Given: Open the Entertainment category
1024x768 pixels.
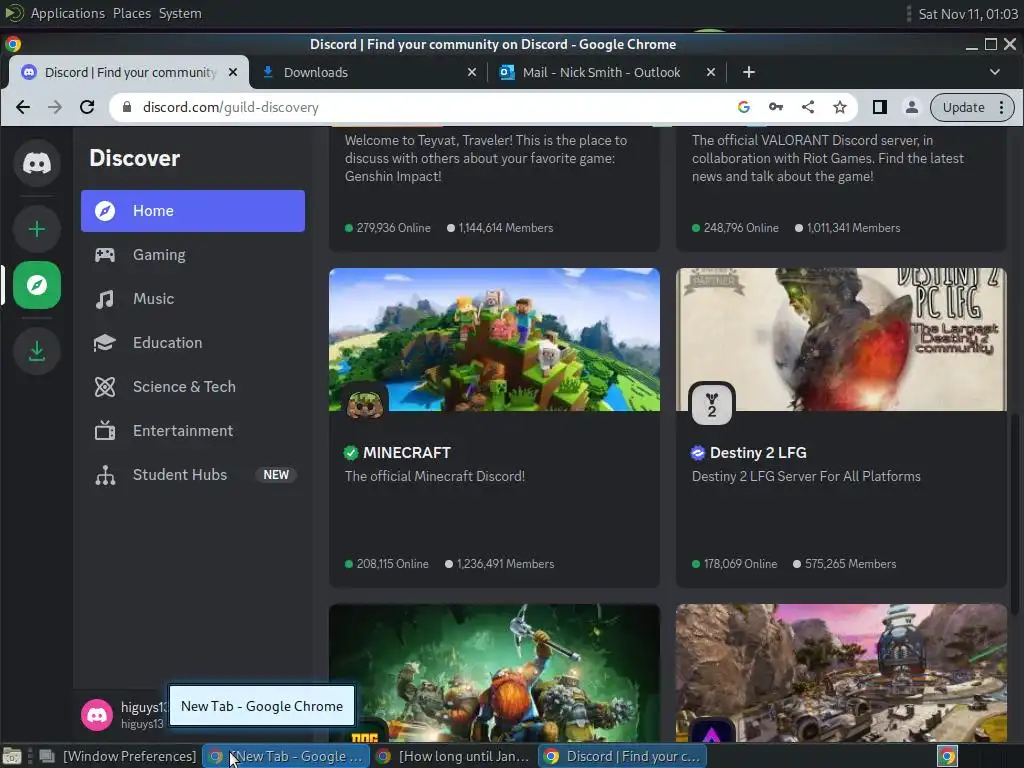Looking at the screenshot, I should point(193,430).
